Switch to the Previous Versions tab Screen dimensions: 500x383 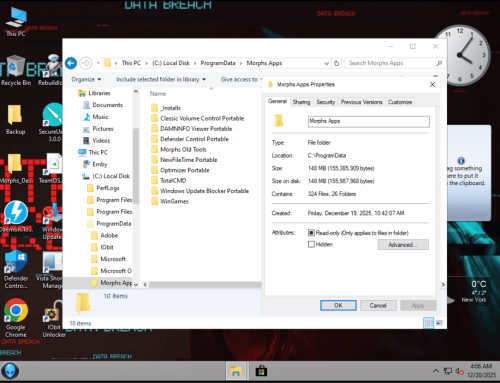coord(362,102)
